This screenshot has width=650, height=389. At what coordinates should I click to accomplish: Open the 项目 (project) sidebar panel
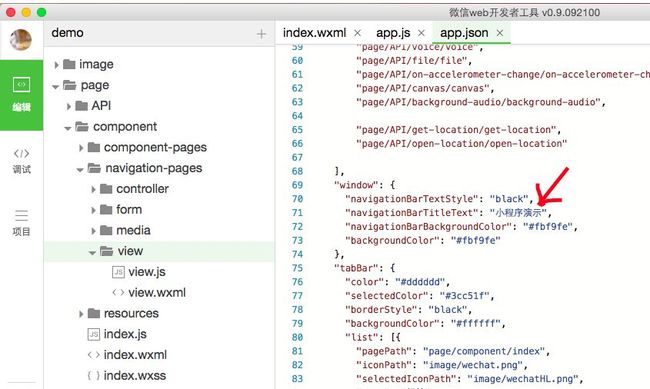pyautogui.click(x=21, y=223)
